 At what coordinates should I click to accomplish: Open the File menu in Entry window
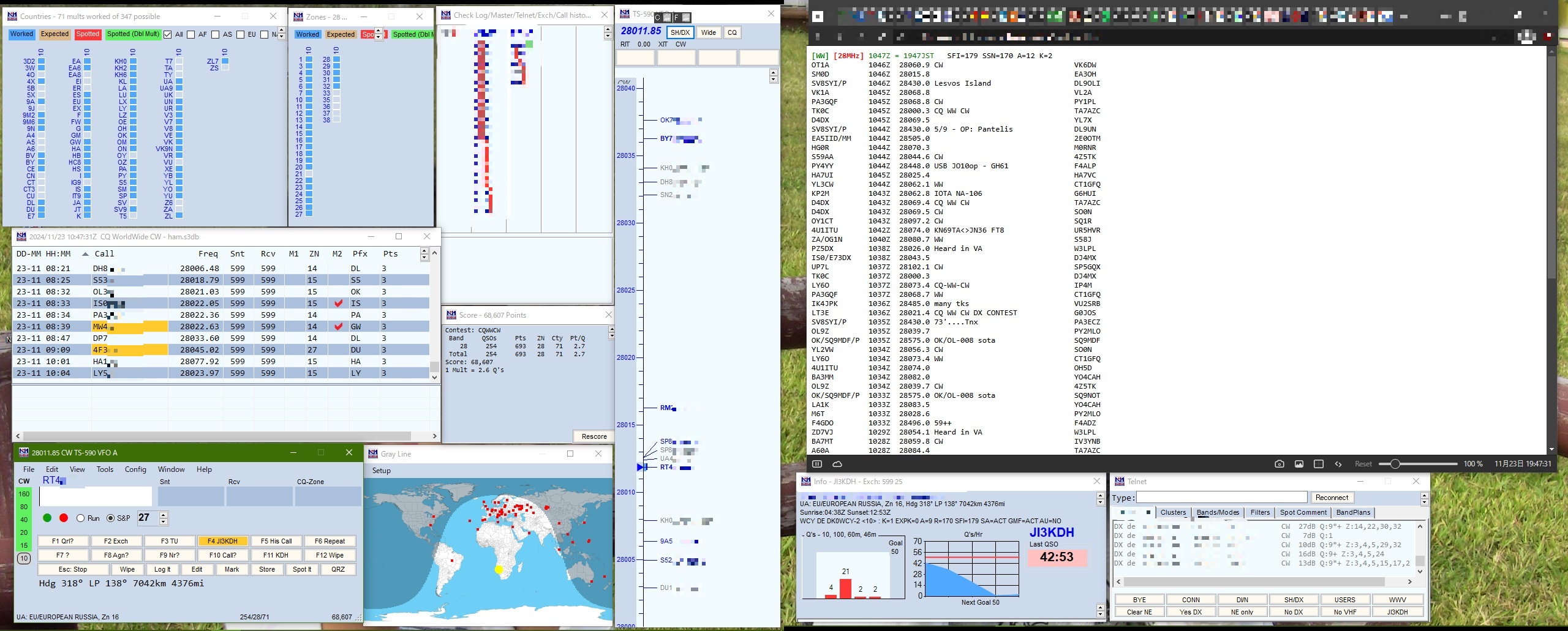point(29,469)
